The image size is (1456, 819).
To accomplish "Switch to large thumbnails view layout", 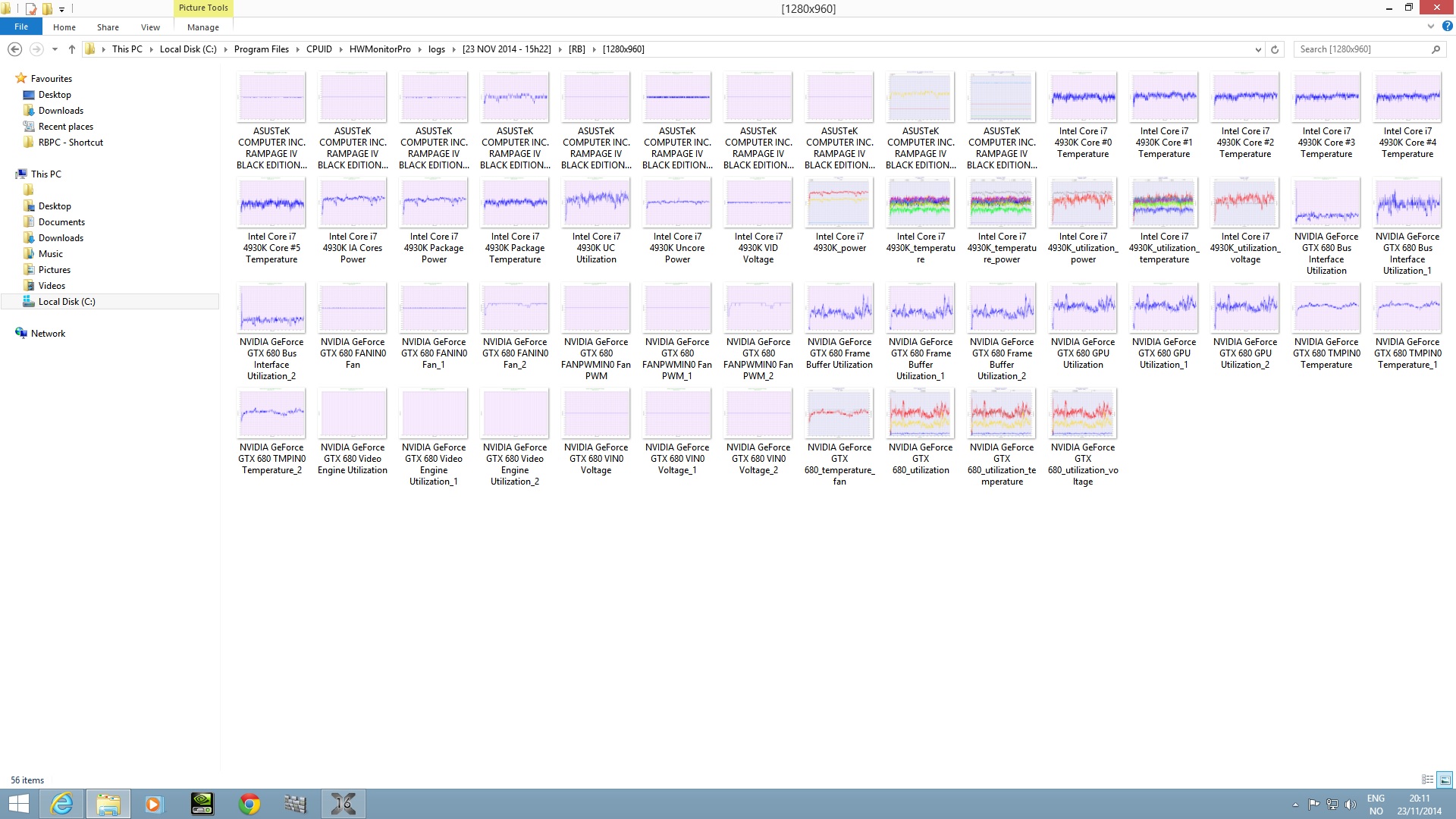I will 1445,780.
